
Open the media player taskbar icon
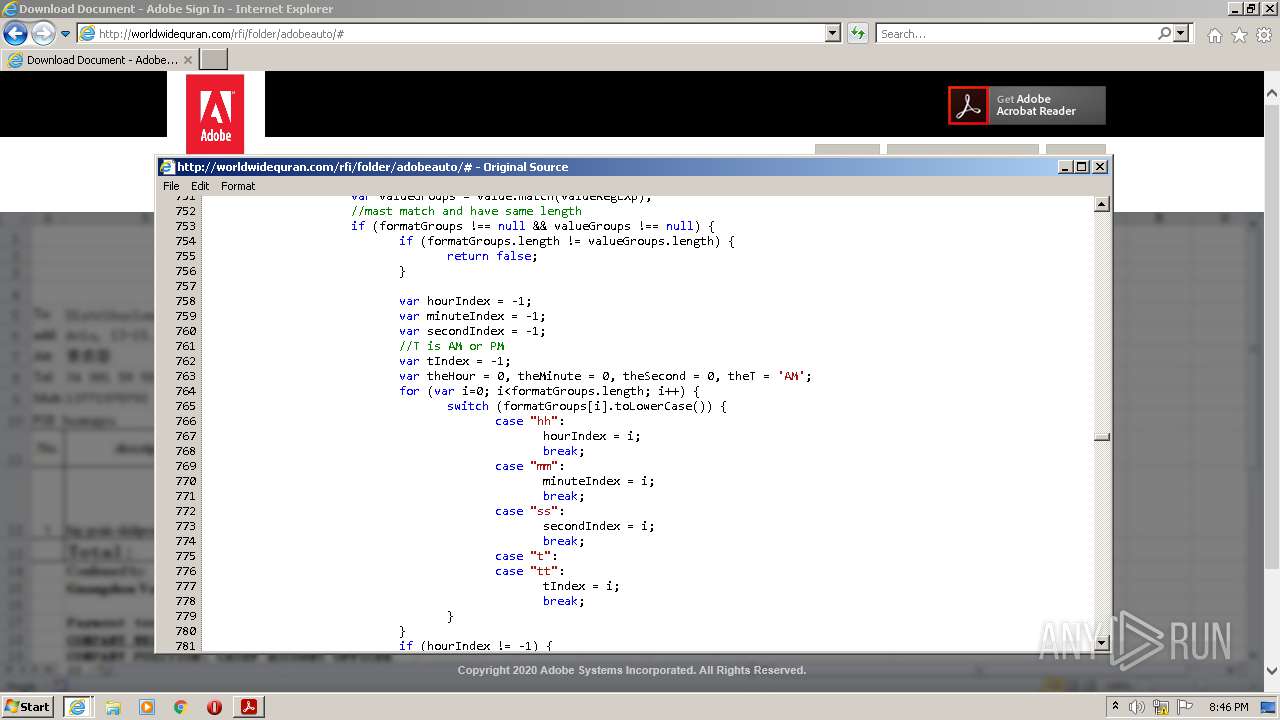point(147,707)
